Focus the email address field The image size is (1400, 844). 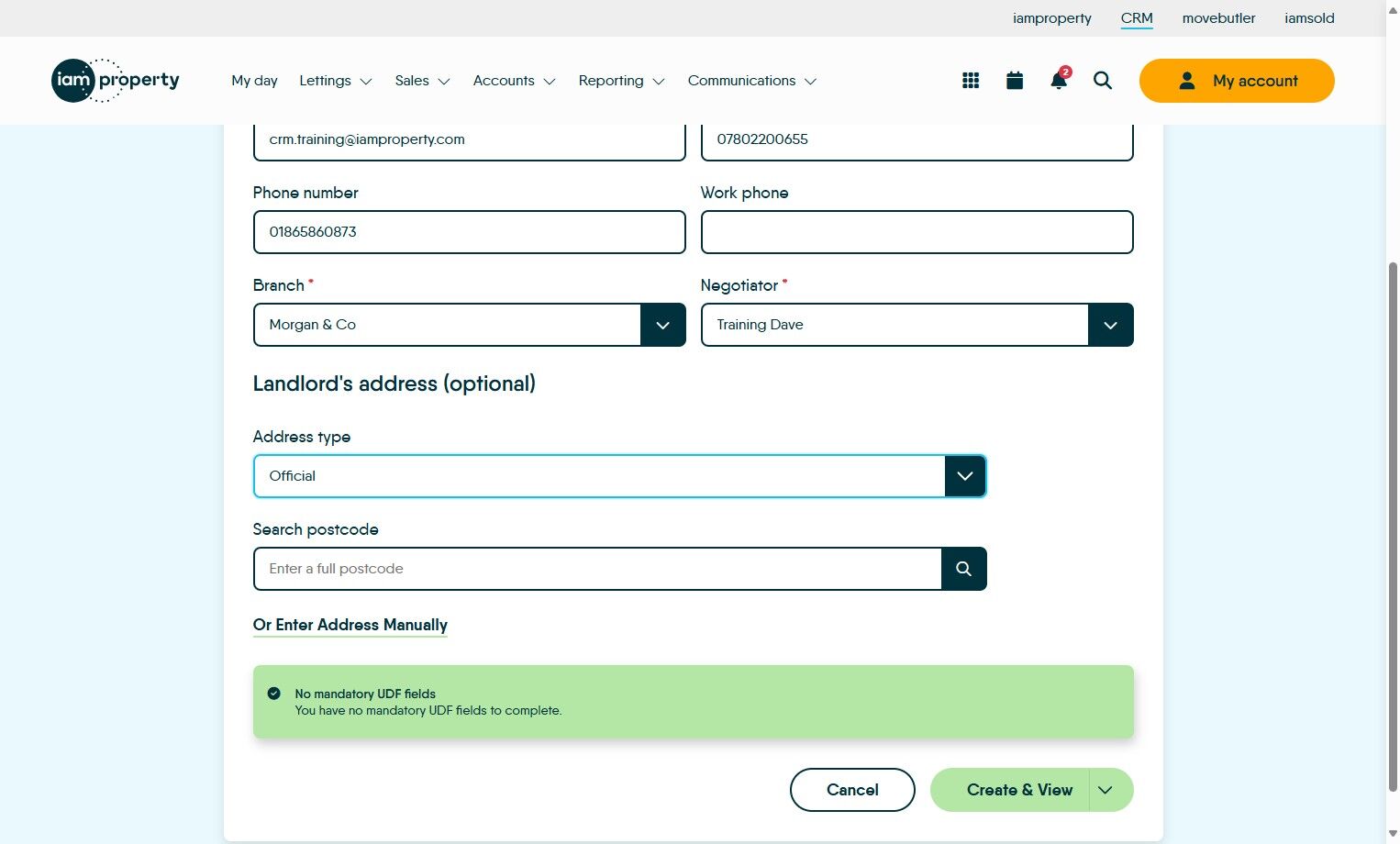coord(469,141)
